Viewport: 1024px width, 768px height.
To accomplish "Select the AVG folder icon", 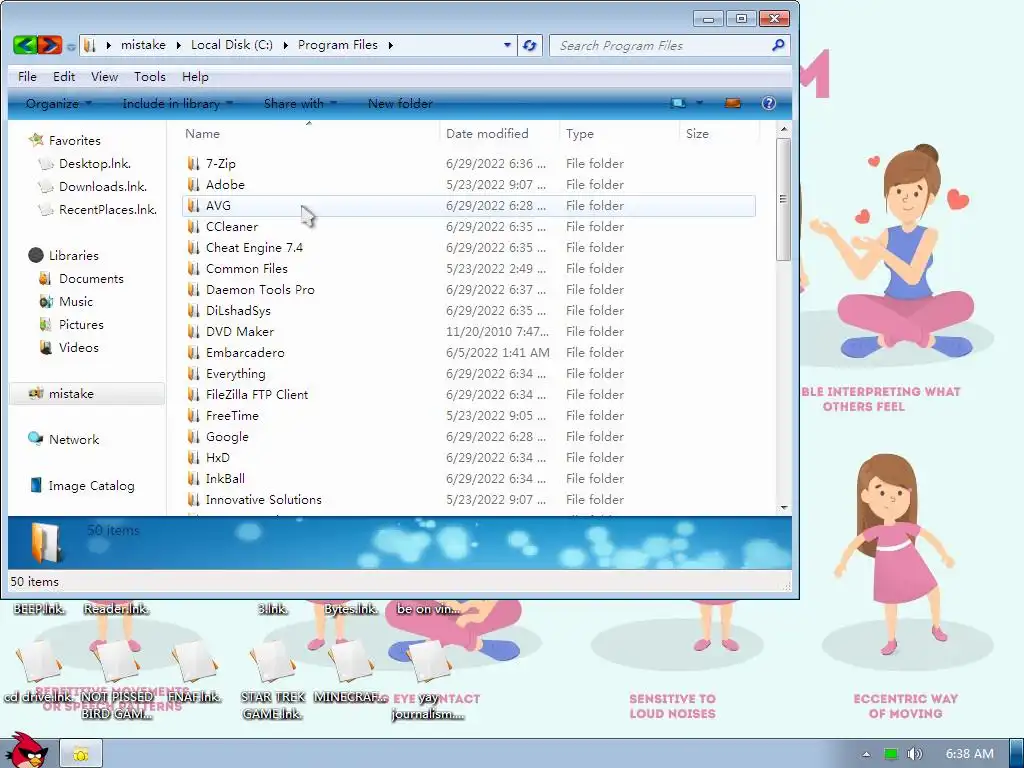I will [193, 205].
